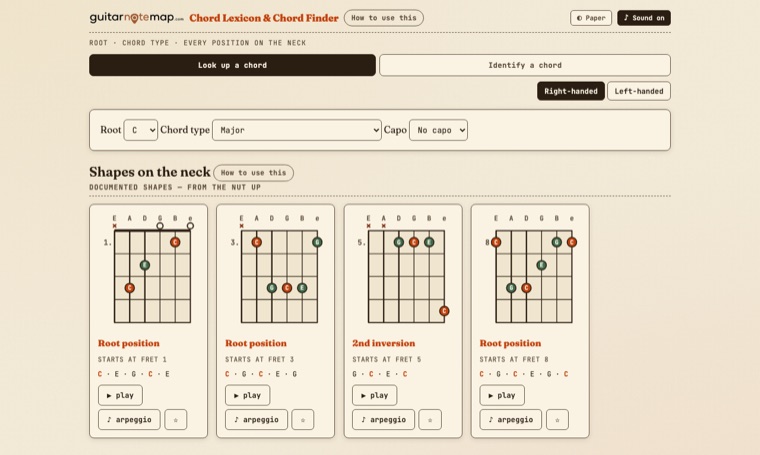Play arpeggio for the fret 8 shape
This screenshot has height=455, width=760.
tap(510, 420)
